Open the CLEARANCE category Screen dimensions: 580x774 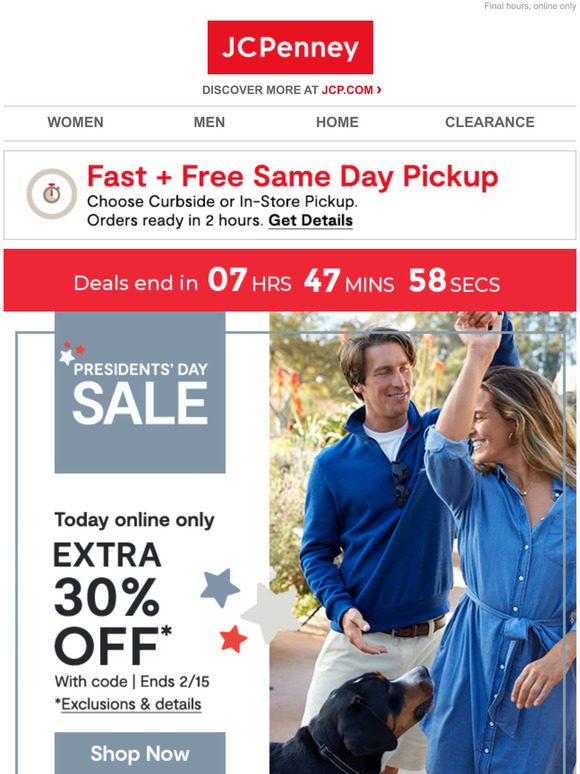(x=490, y=122)
